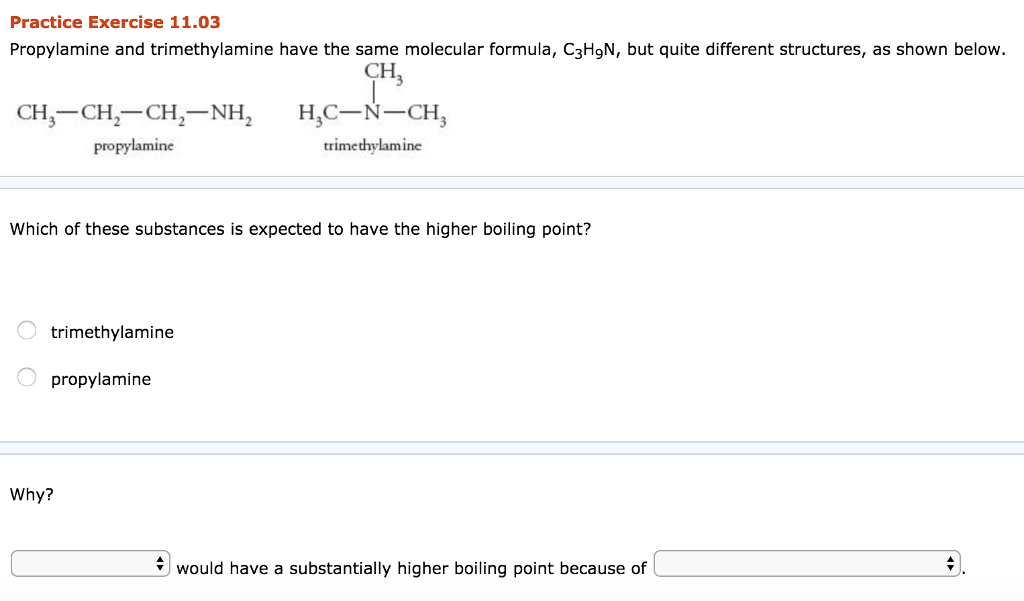Click the small arrow icon inside the first select box
Image resolution: width=1024 pixels, height=601 pixels.
tap(159, 563)
